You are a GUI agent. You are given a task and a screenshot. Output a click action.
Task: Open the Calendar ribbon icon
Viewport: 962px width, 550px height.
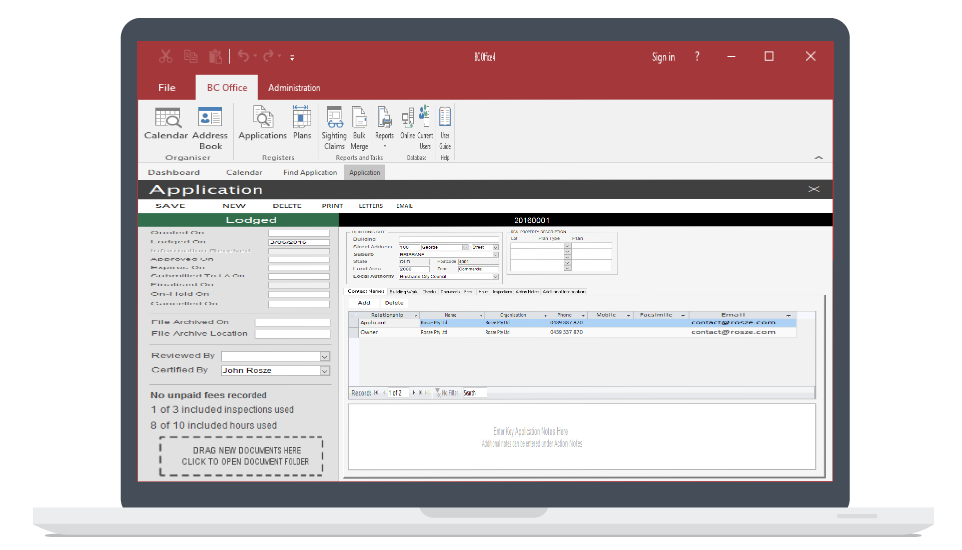pyautogui.click(x=166, y=123)
